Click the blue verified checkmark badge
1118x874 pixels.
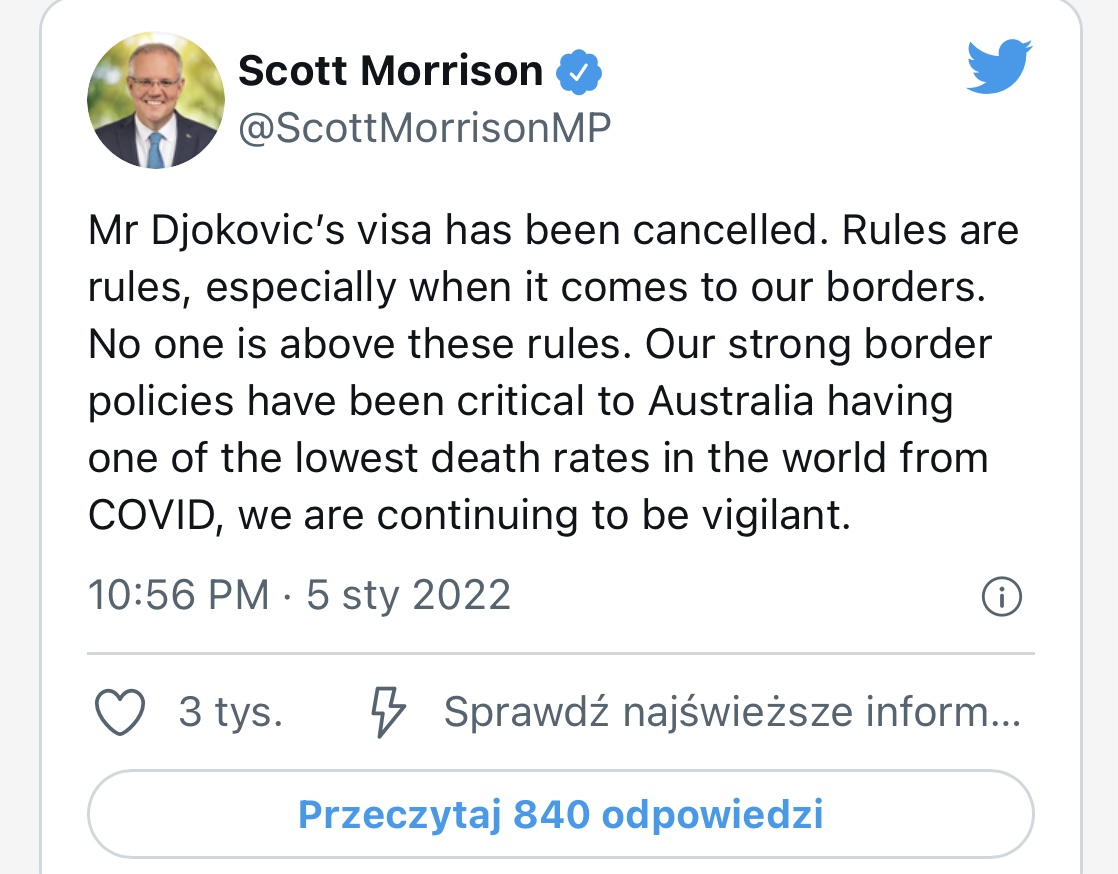click(x=579, y=72)
